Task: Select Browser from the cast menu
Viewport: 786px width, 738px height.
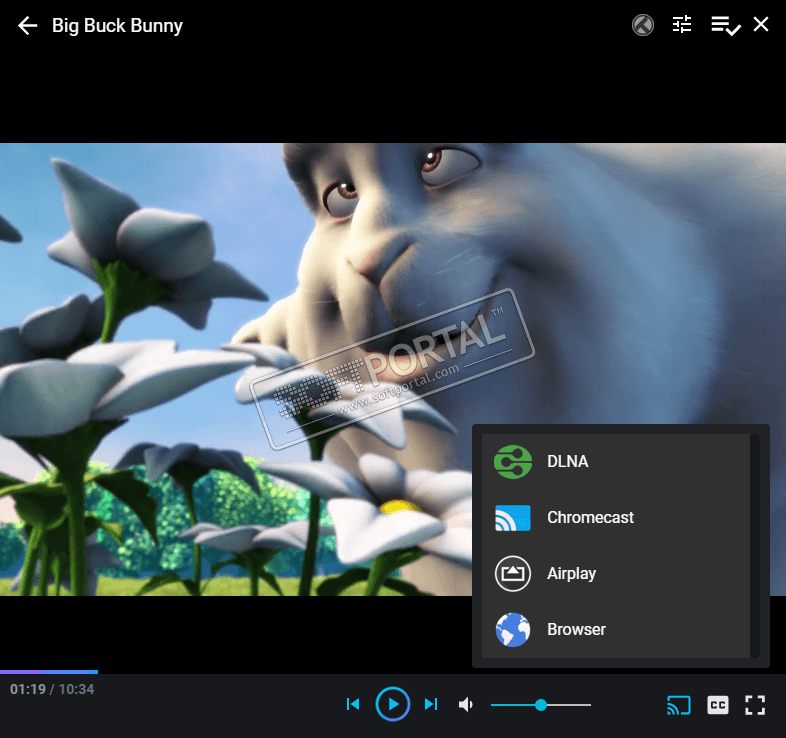Action: coord(616,630)
